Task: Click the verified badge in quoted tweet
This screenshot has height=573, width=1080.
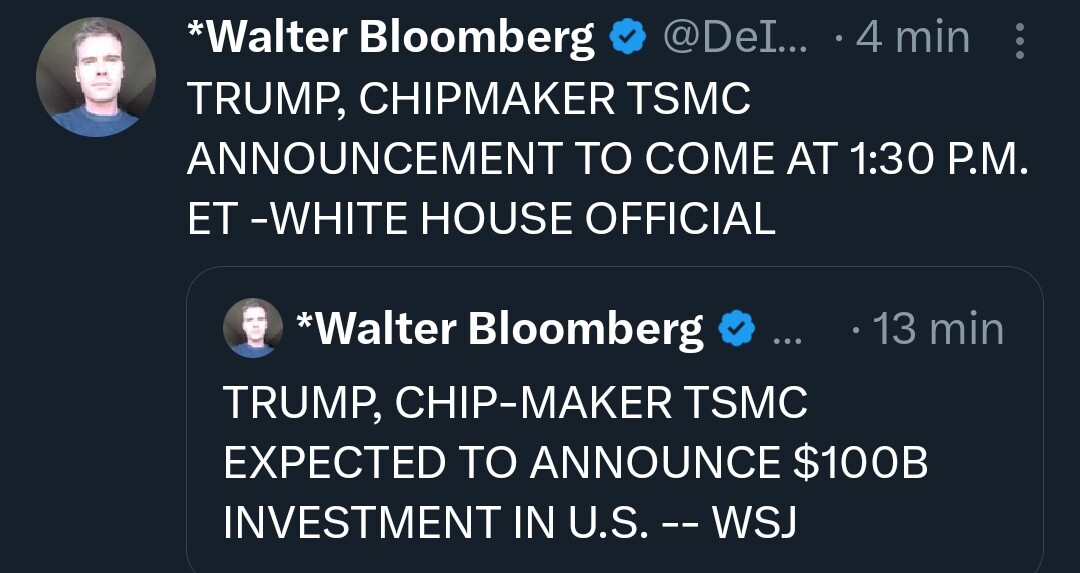Action: [x=738, y=328]
